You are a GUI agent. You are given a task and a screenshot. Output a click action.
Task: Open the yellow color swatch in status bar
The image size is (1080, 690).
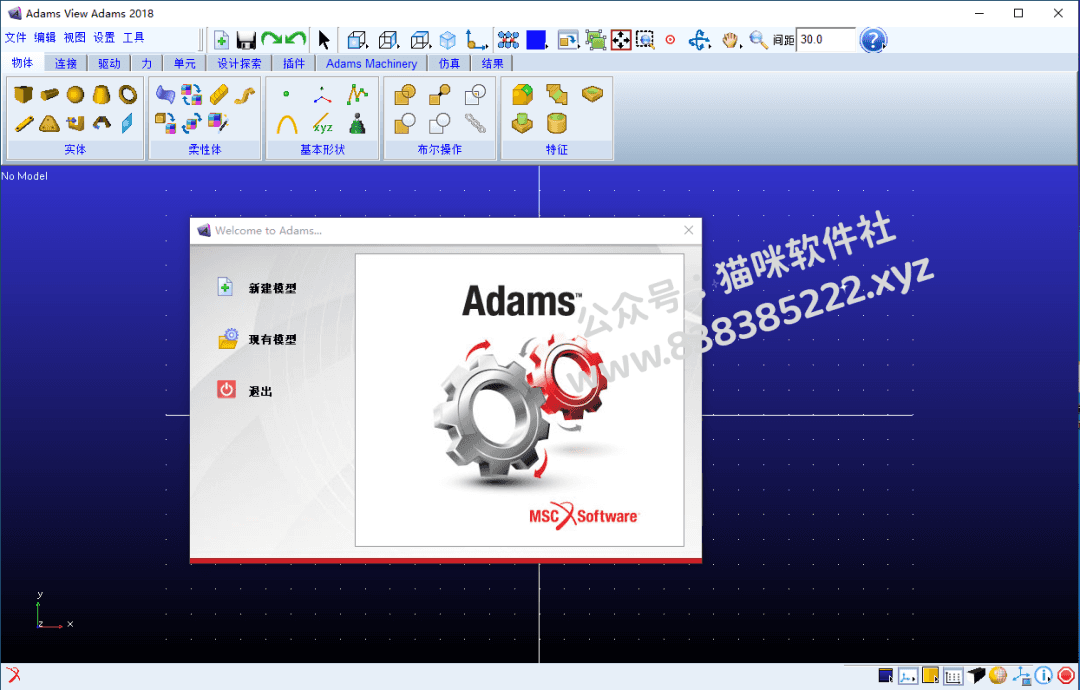click(x=931, y=676)
